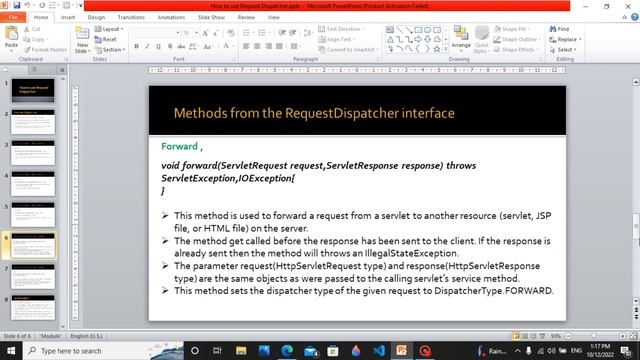Click the Find button
The height and width of the screenshot is (360, 640).
pyautogui.click(x=559, y=29)
